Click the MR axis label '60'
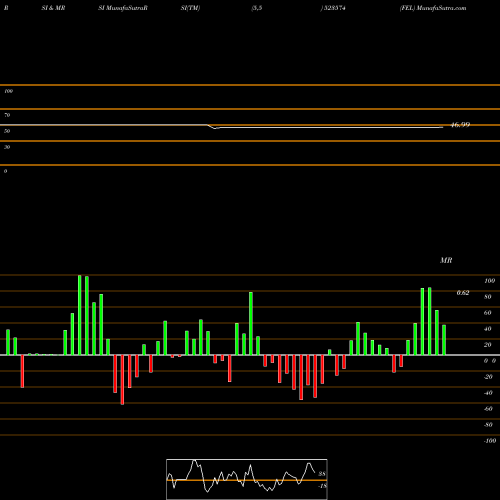Viewport: 500px width, 500px height. (x=488, y=313)
